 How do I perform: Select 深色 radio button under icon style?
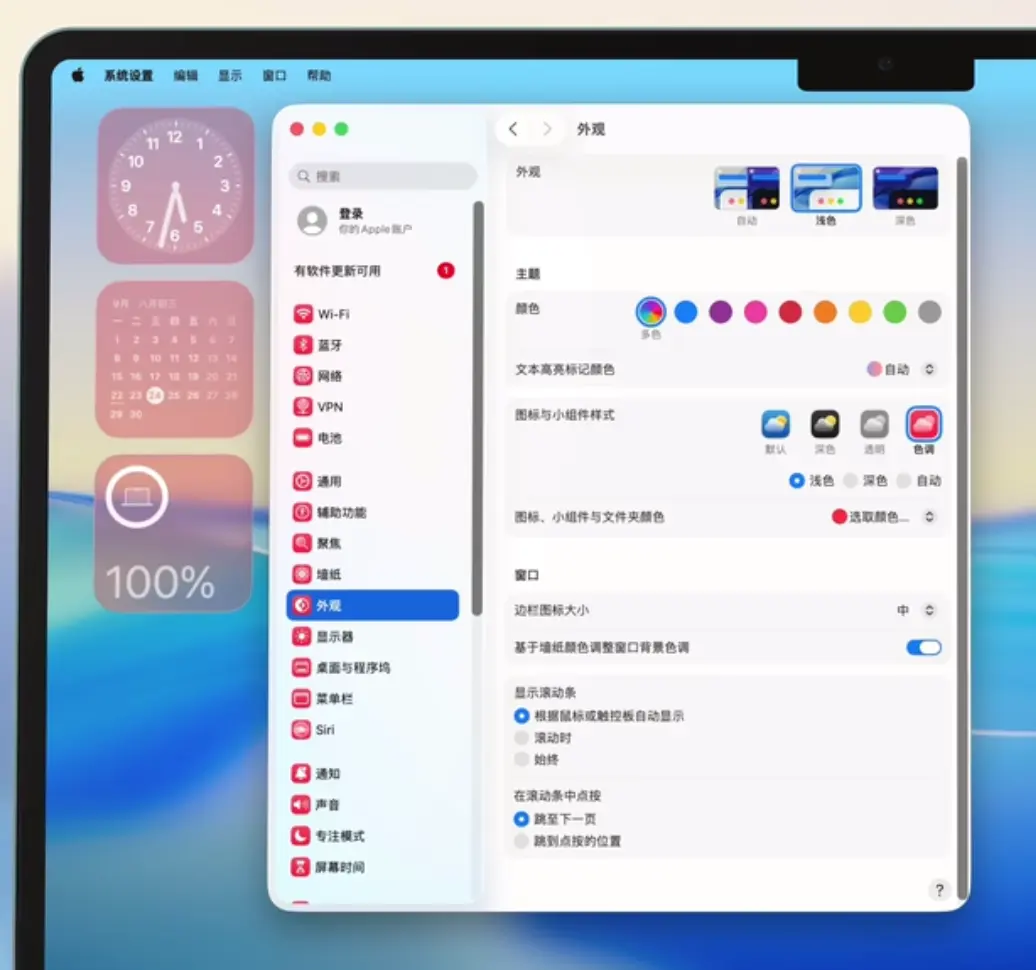click(851, 481)
